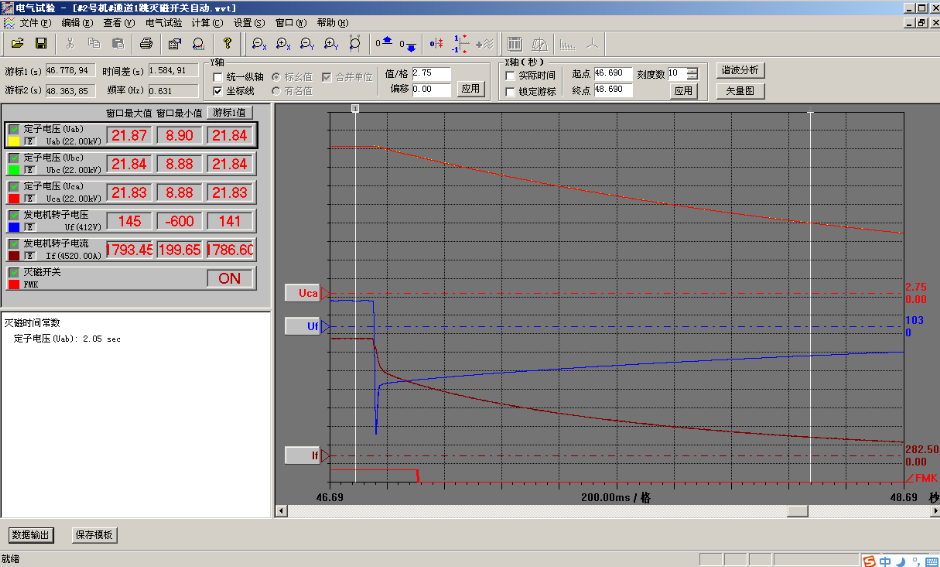Enable the 锁定游标 checkbox
The width and height of the screenshot is (940, 567).
coord(510,91)
